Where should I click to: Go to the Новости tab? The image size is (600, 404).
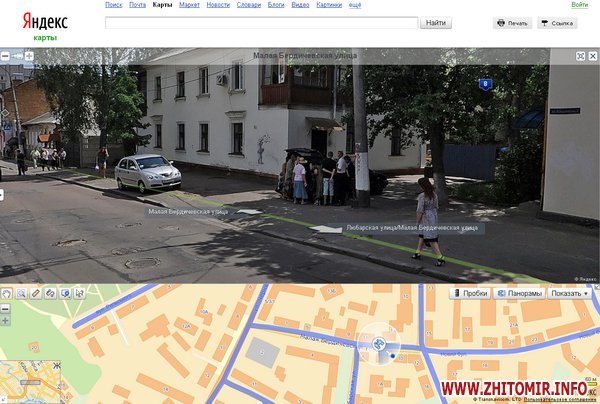[x=217, y=5]
